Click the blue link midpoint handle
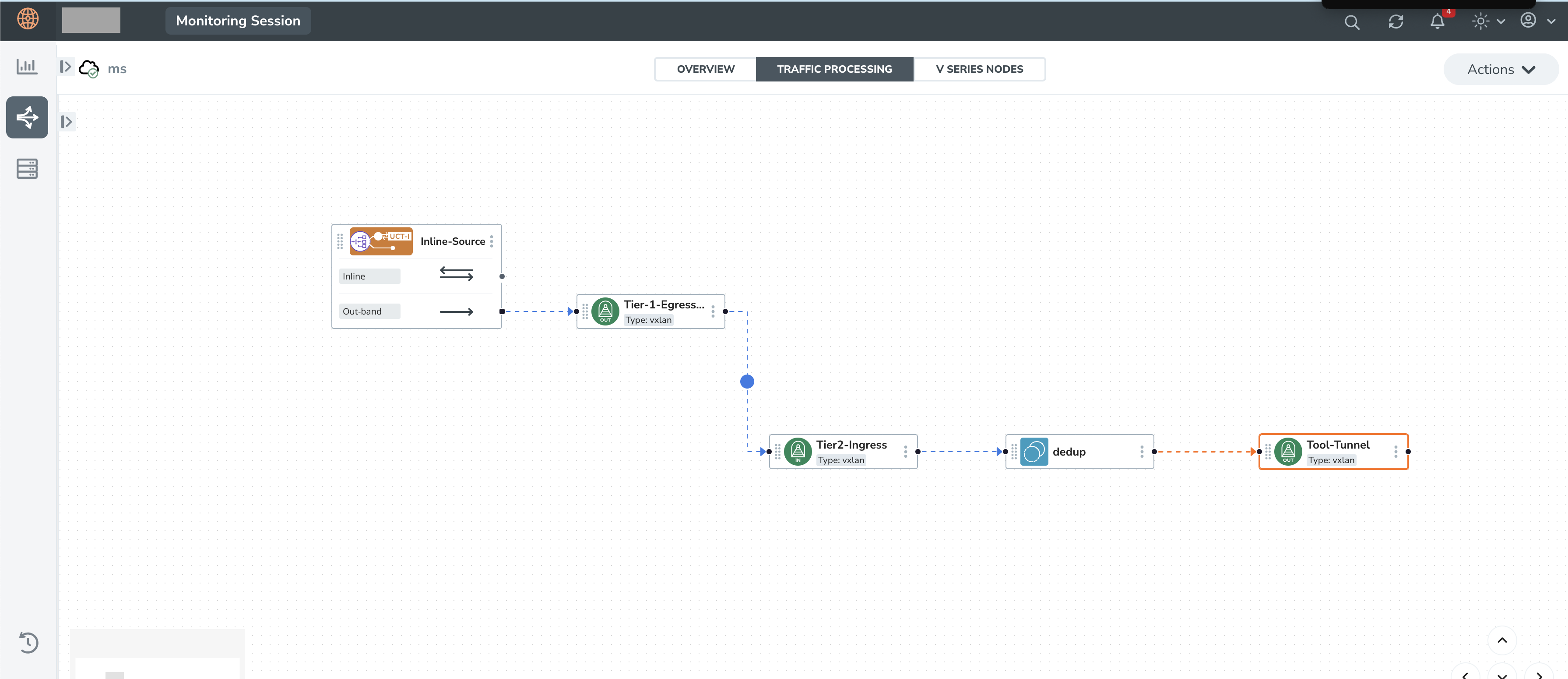 point(747,382)
